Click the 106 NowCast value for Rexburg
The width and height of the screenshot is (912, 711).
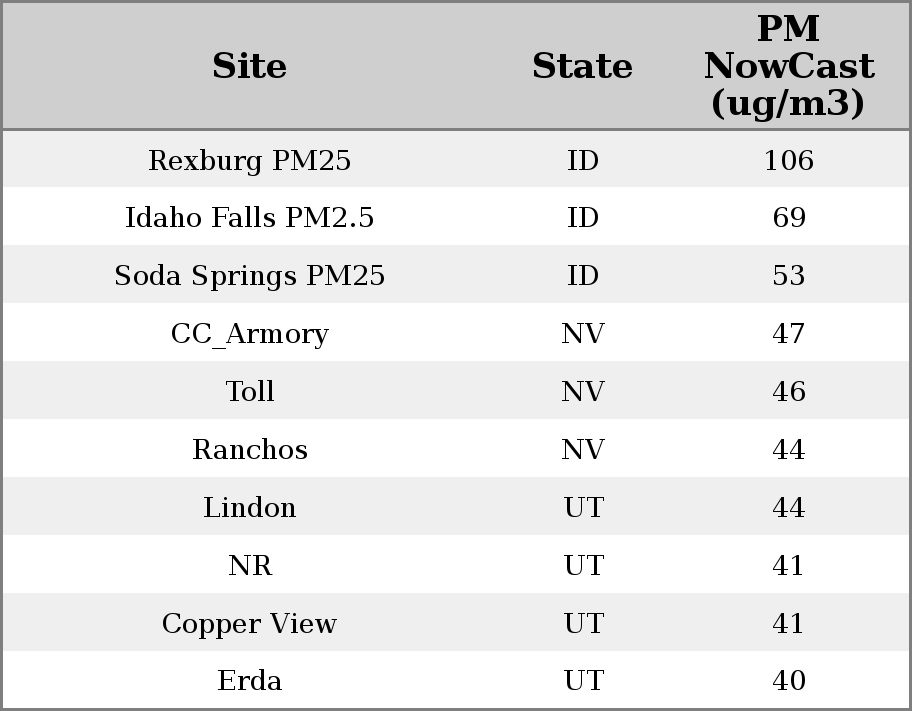pyautogui.click(x=788, y=161)
